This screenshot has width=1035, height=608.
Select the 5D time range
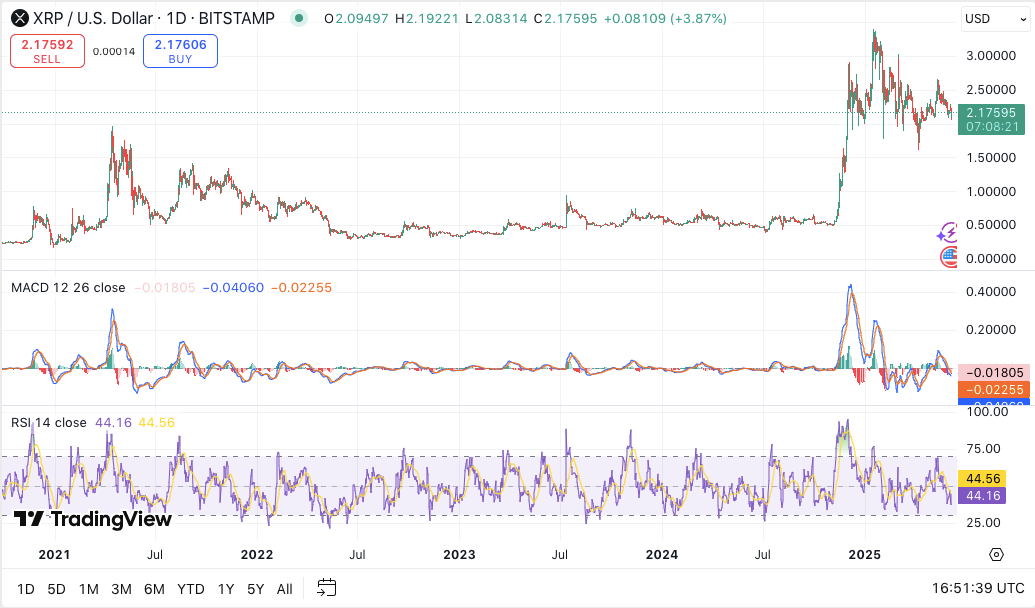click(56, 589)
